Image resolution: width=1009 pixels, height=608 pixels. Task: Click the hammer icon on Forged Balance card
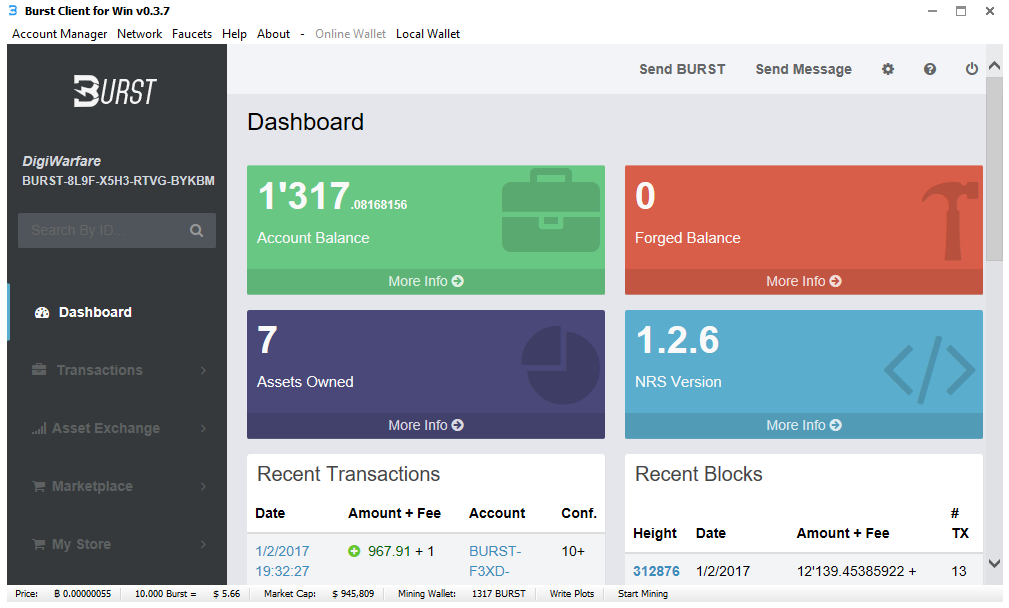tap(950, 220)
